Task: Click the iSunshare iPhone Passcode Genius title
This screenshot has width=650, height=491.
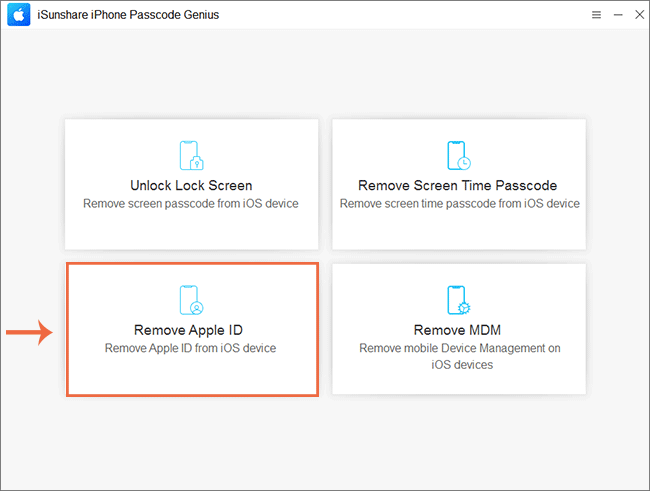Action: (x=128, y=15)
